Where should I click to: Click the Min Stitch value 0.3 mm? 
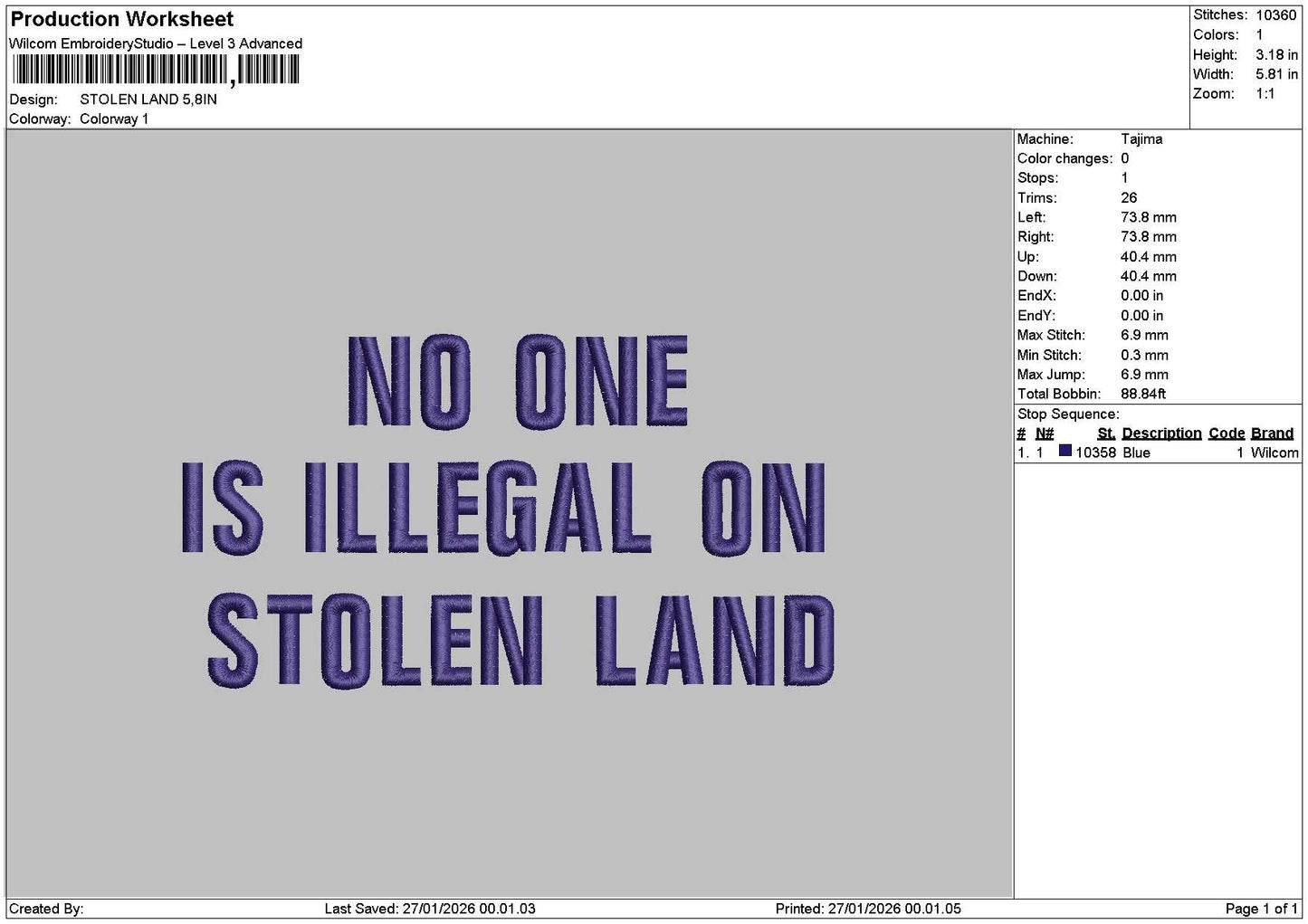(1144, 356)
